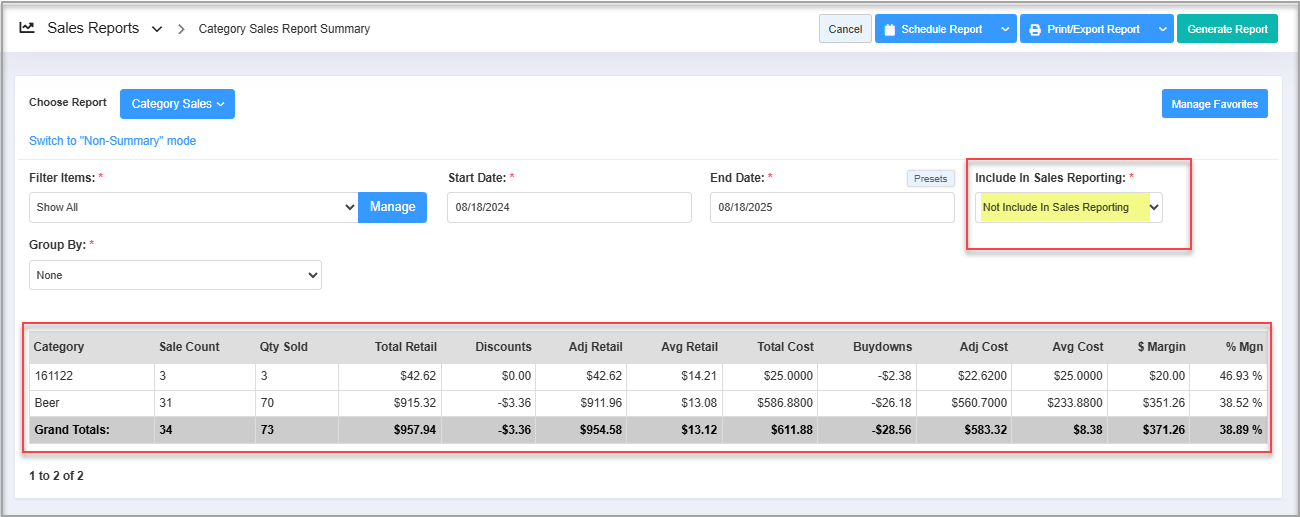Click the calendar icon on Schedule Report
This screenshot has height=517, width=1300.
[x=889, y=30]
